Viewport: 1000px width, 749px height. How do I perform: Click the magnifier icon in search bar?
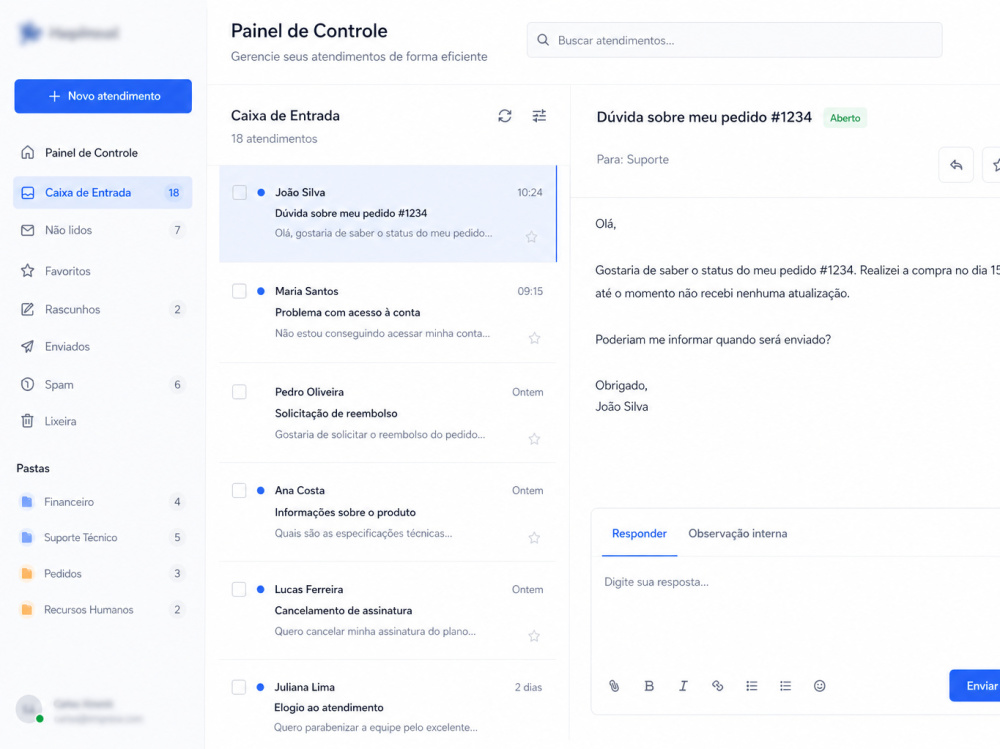point(543,40)
